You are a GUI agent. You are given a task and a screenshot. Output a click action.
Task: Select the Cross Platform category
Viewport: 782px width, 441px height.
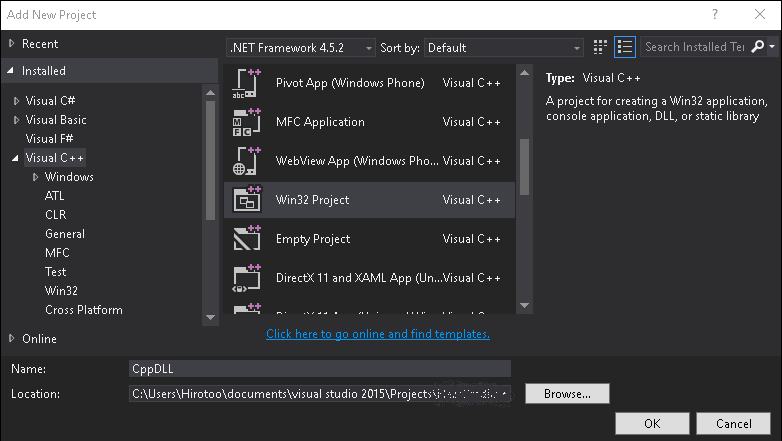click(84, 309)
